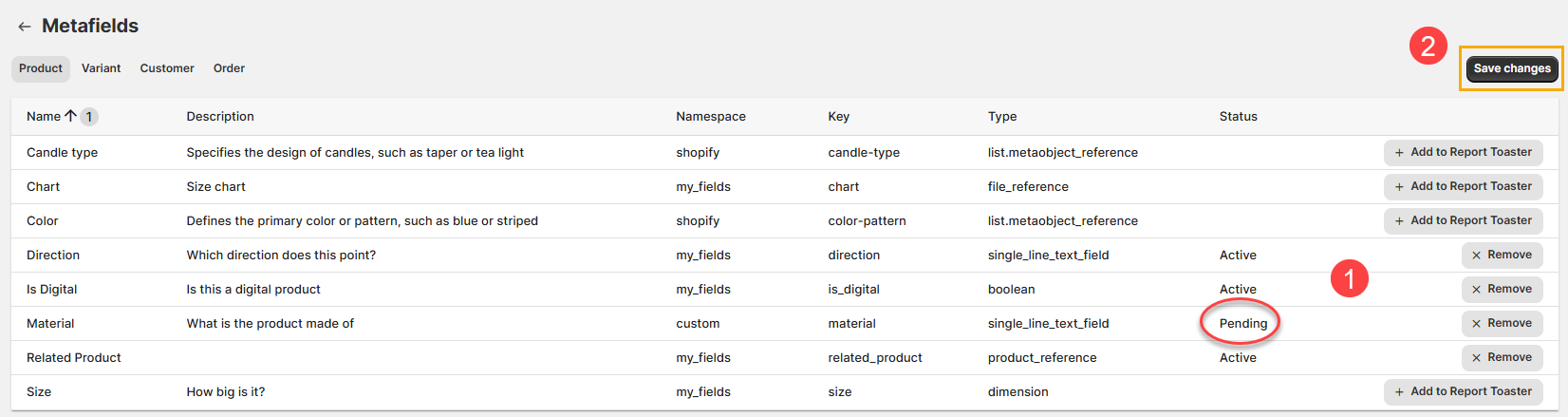Add Chart metafield to Report Toaster
Viewport: 1568px width, 417px height.
click(x=1463, y=186)
